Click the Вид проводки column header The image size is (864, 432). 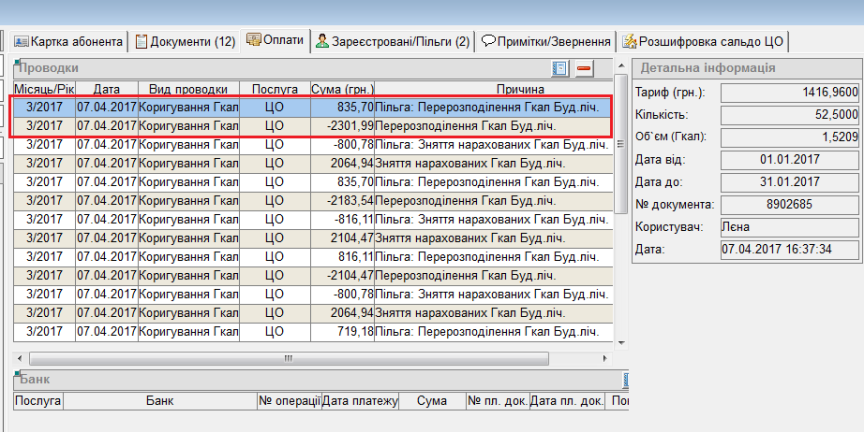[188, 89]
